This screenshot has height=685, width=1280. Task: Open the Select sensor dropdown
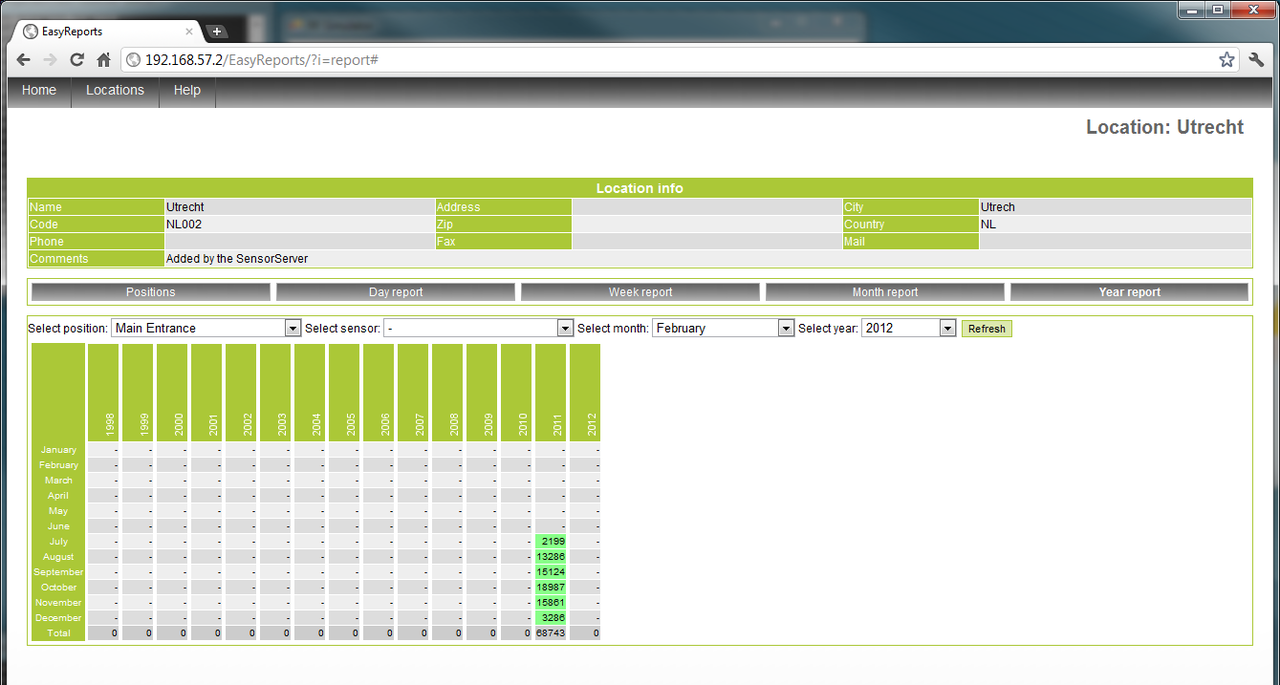(564, 327)
